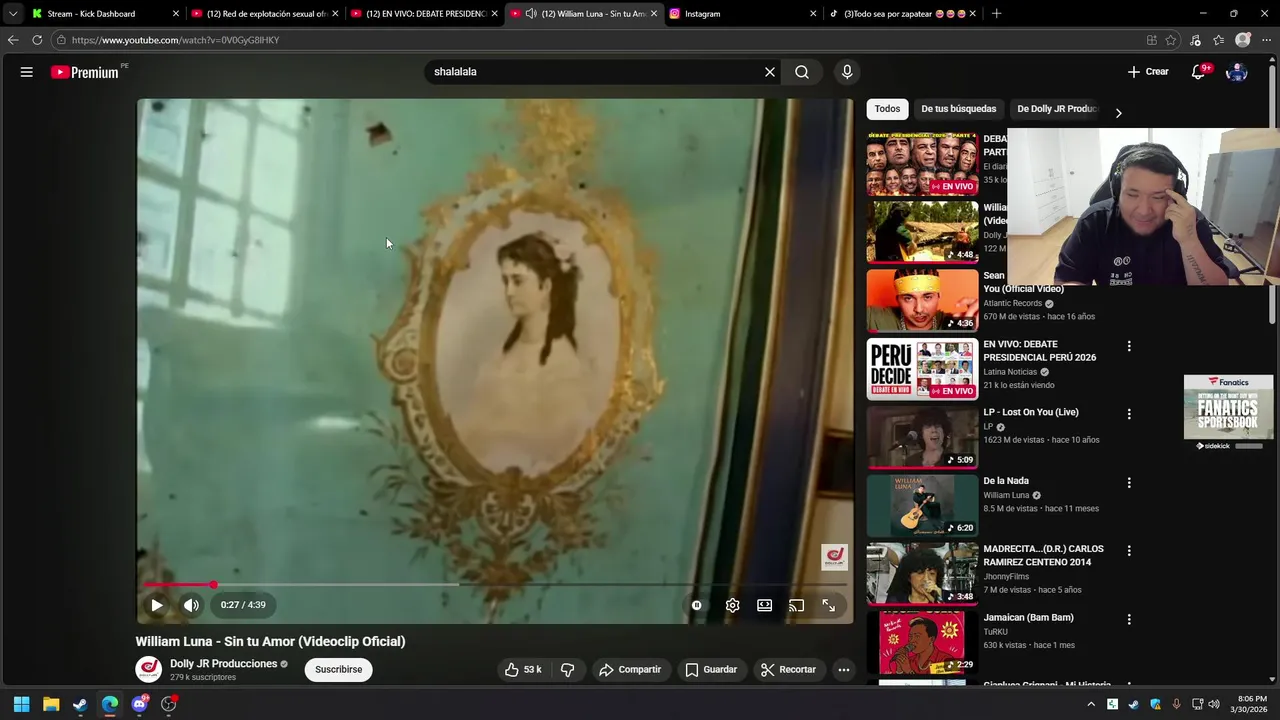Mute the video volume
The height and width of the screenshot is (720, 1280).
(x=192, y=605)
